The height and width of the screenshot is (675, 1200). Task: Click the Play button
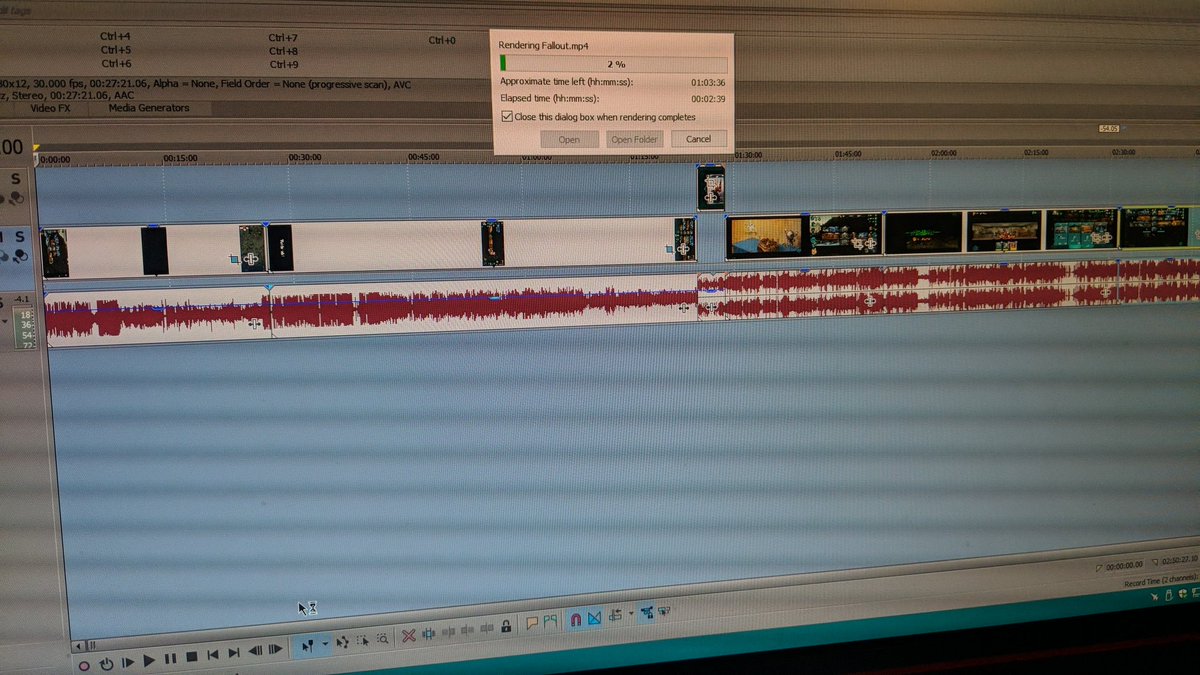coord(149,661)
